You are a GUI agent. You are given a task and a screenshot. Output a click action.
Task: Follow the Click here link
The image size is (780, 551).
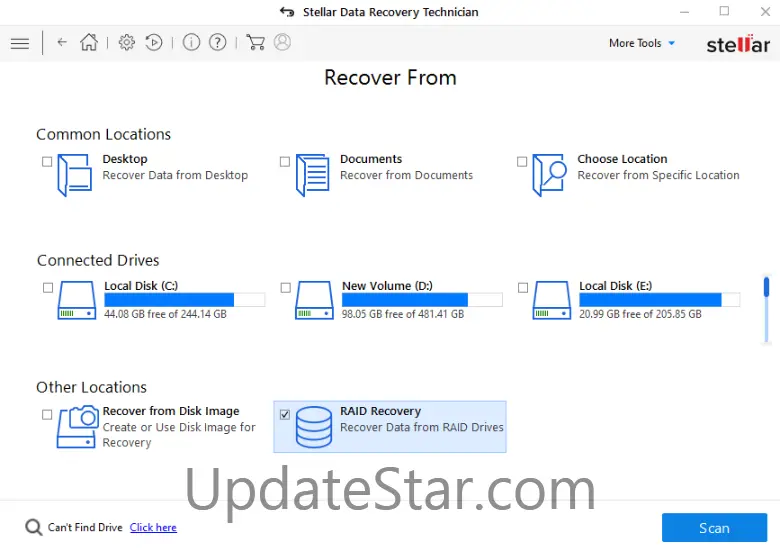pyautogui.click(x=153, y=528)
